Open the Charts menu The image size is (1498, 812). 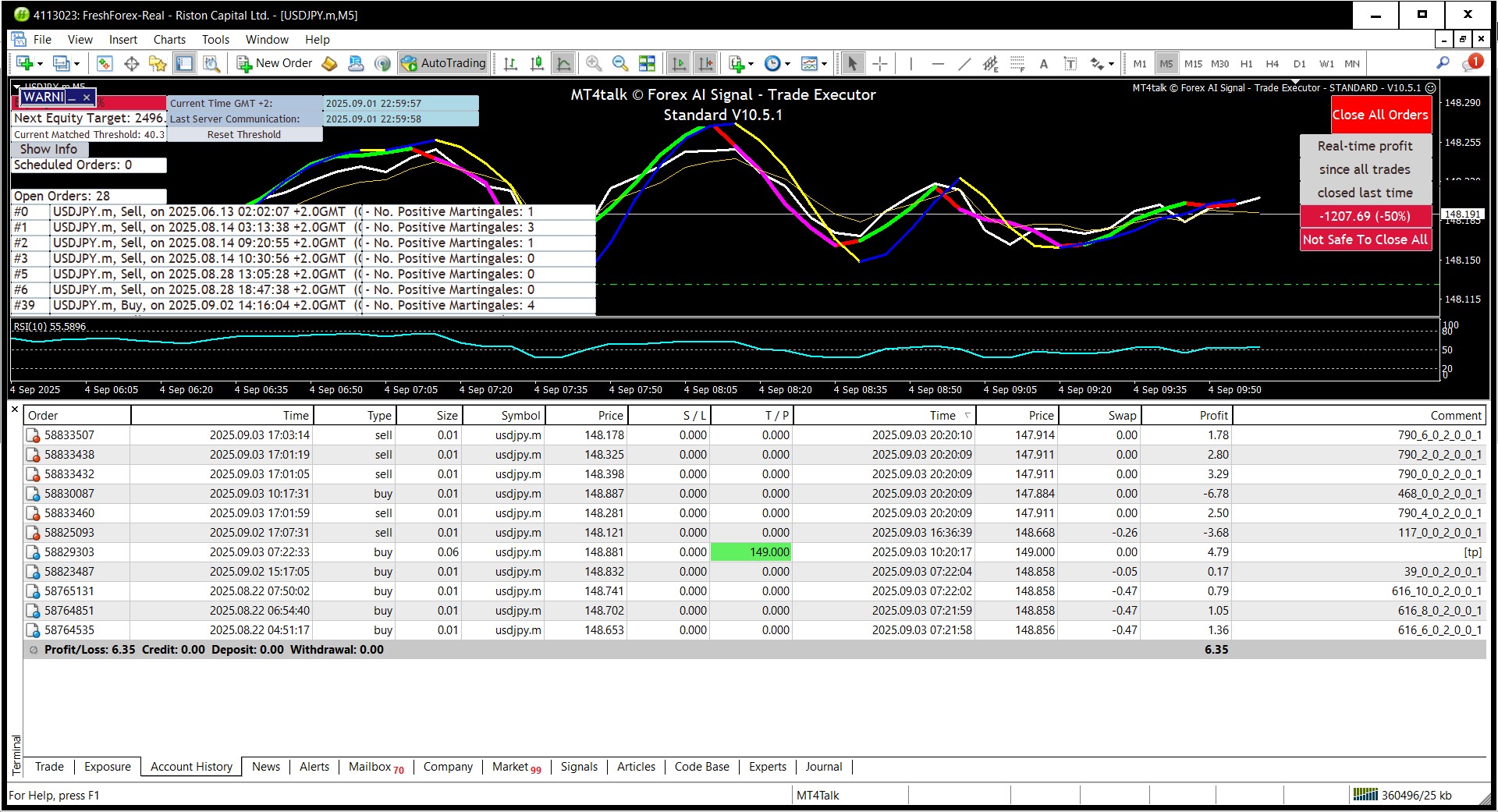click(169, 39)
